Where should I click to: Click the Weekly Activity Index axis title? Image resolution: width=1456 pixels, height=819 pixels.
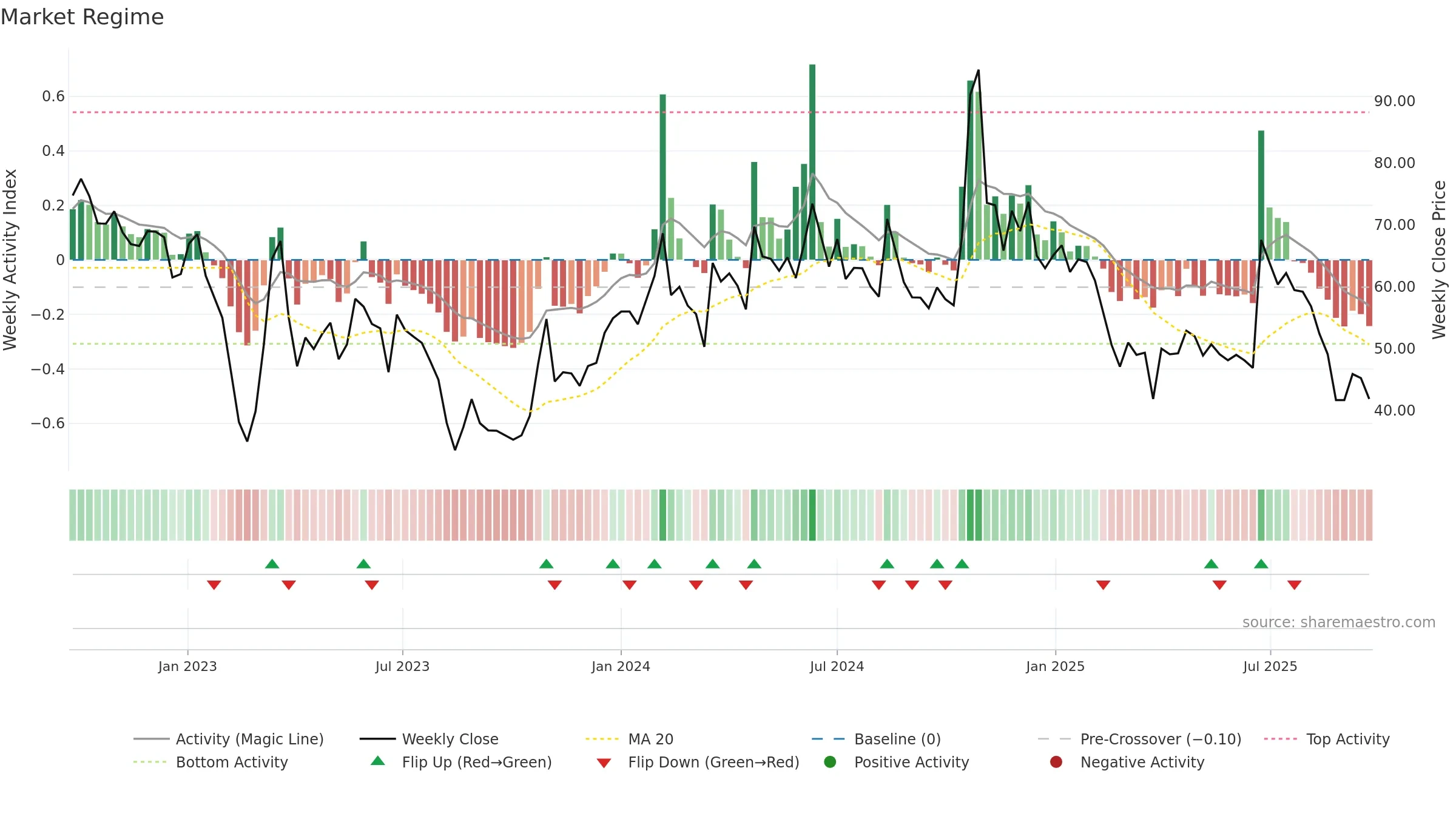10,260
